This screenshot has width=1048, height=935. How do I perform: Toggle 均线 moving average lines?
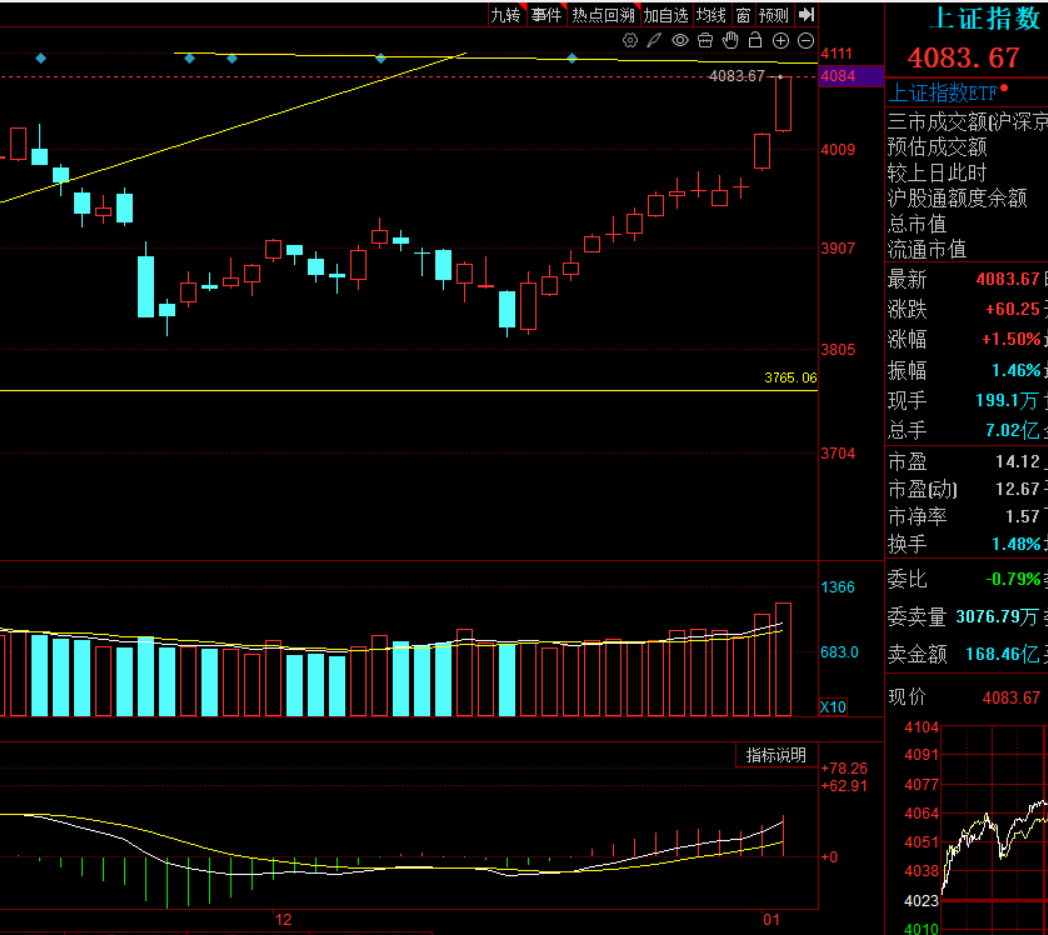pyautogui.click(x=711, y=14)
